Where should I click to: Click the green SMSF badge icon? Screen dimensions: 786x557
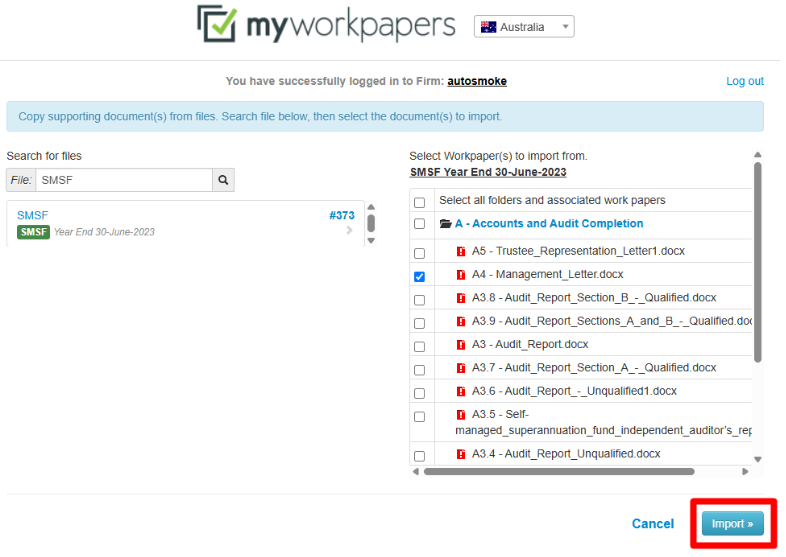pyautogui.click(x=33, y=232)
